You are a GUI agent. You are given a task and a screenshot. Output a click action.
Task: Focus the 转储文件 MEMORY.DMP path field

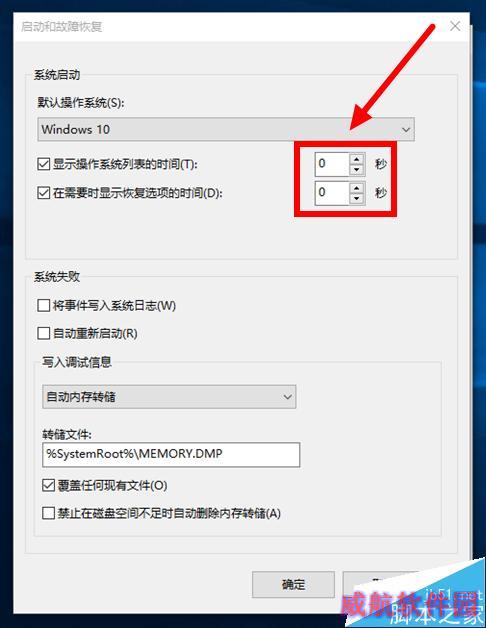pos(171,455)
